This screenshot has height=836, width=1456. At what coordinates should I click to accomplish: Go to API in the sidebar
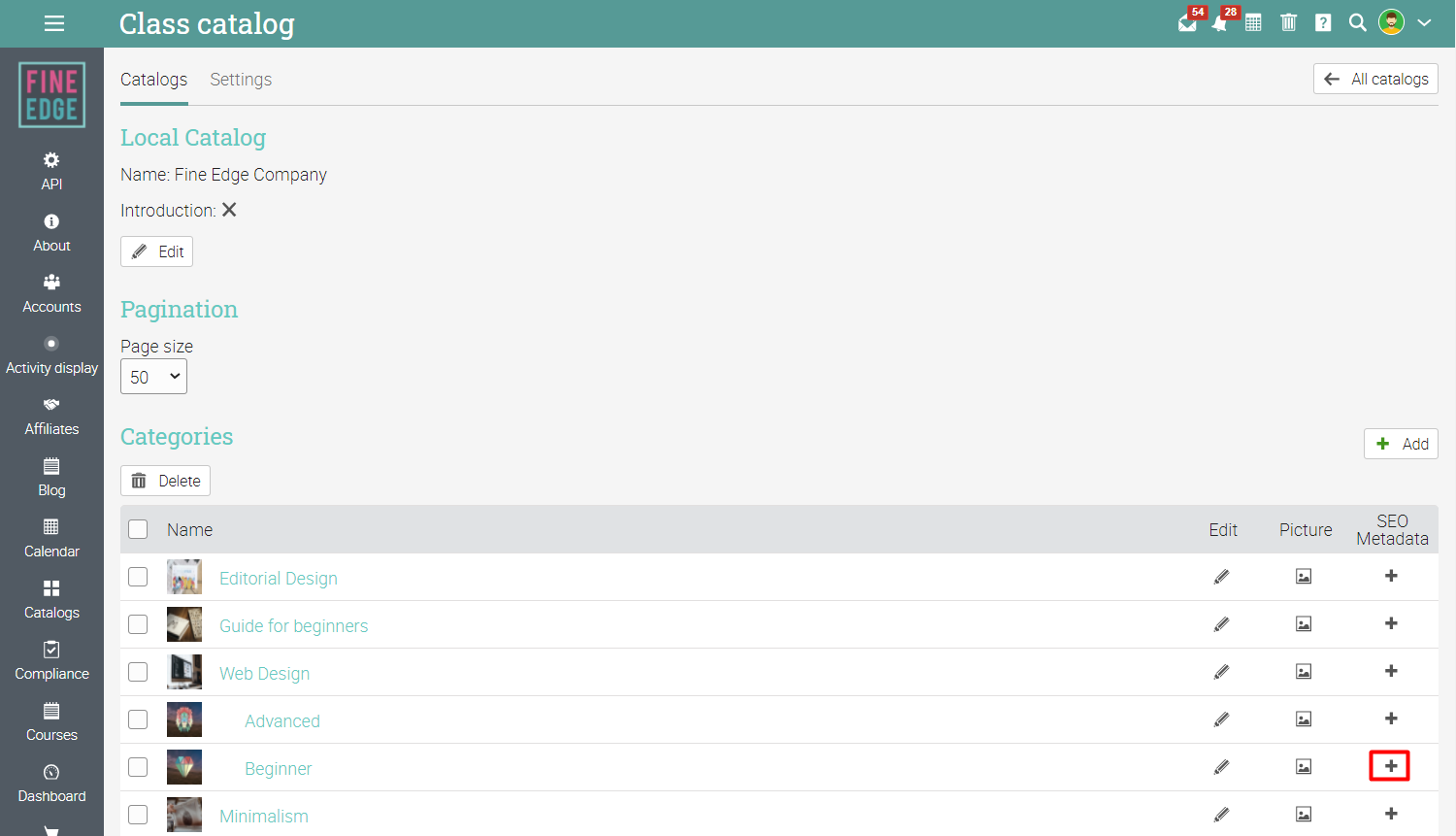[51, 171]
